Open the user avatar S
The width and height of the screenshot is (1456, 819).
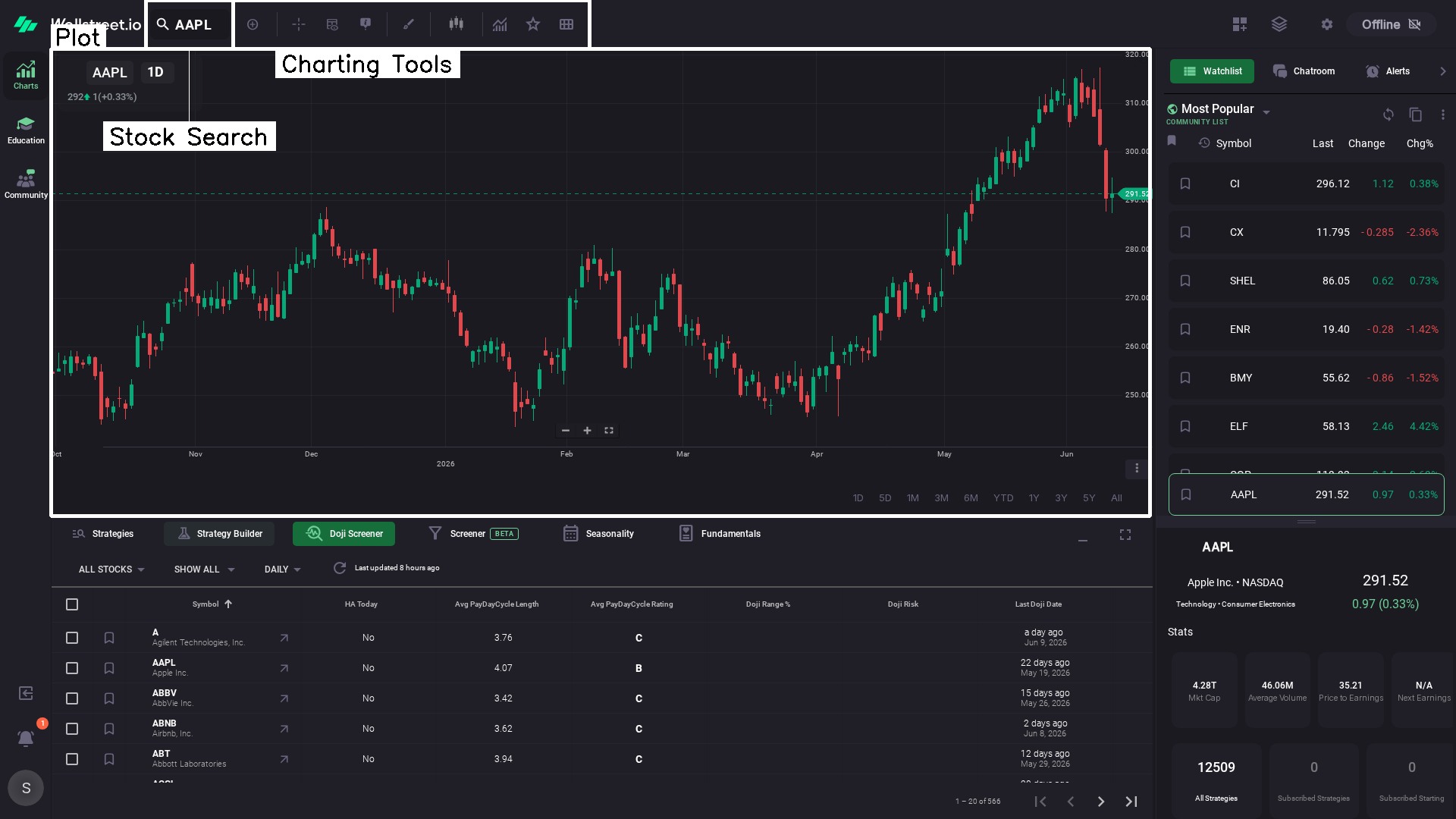[26, 788]
